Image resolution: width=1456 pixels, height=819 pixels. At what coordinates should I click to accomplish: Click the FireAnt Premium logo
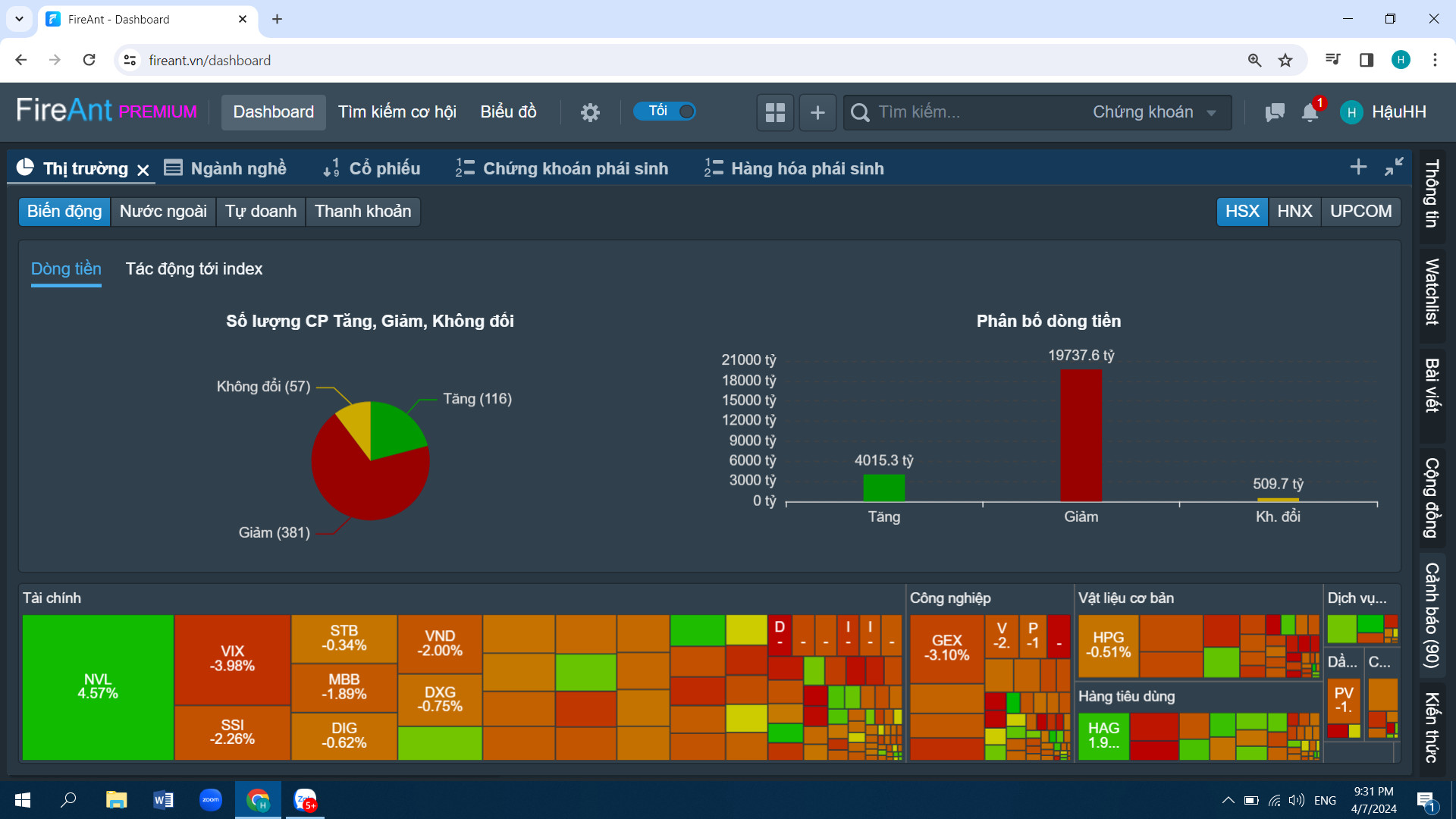106,111
